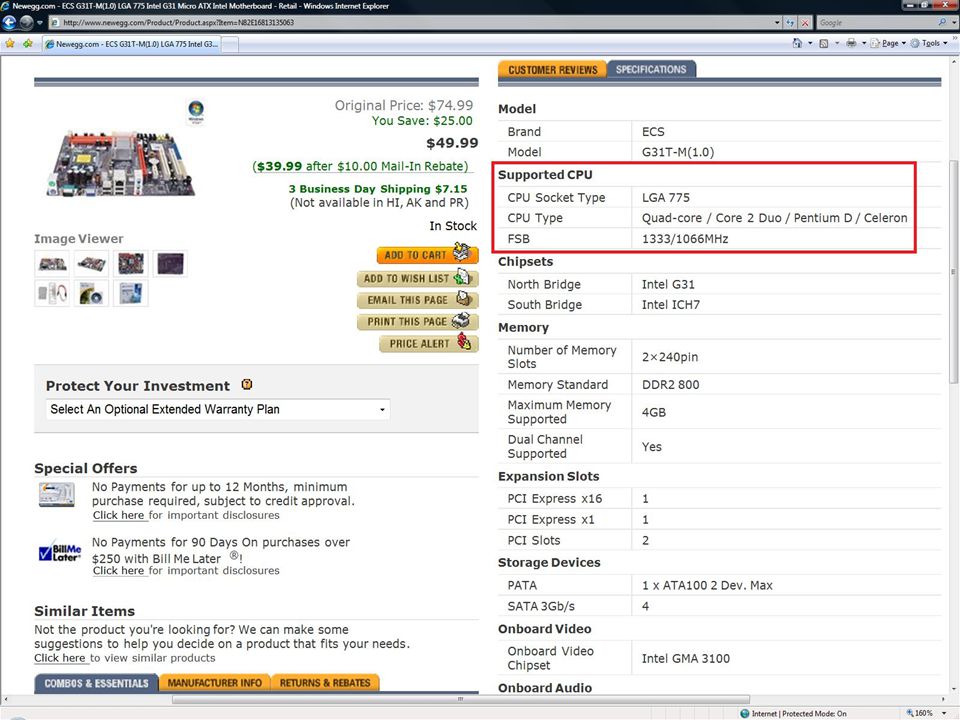Open the Combos & Essentials tab
The height and width of the screenshot is (720, 960).
pos(96,683)
